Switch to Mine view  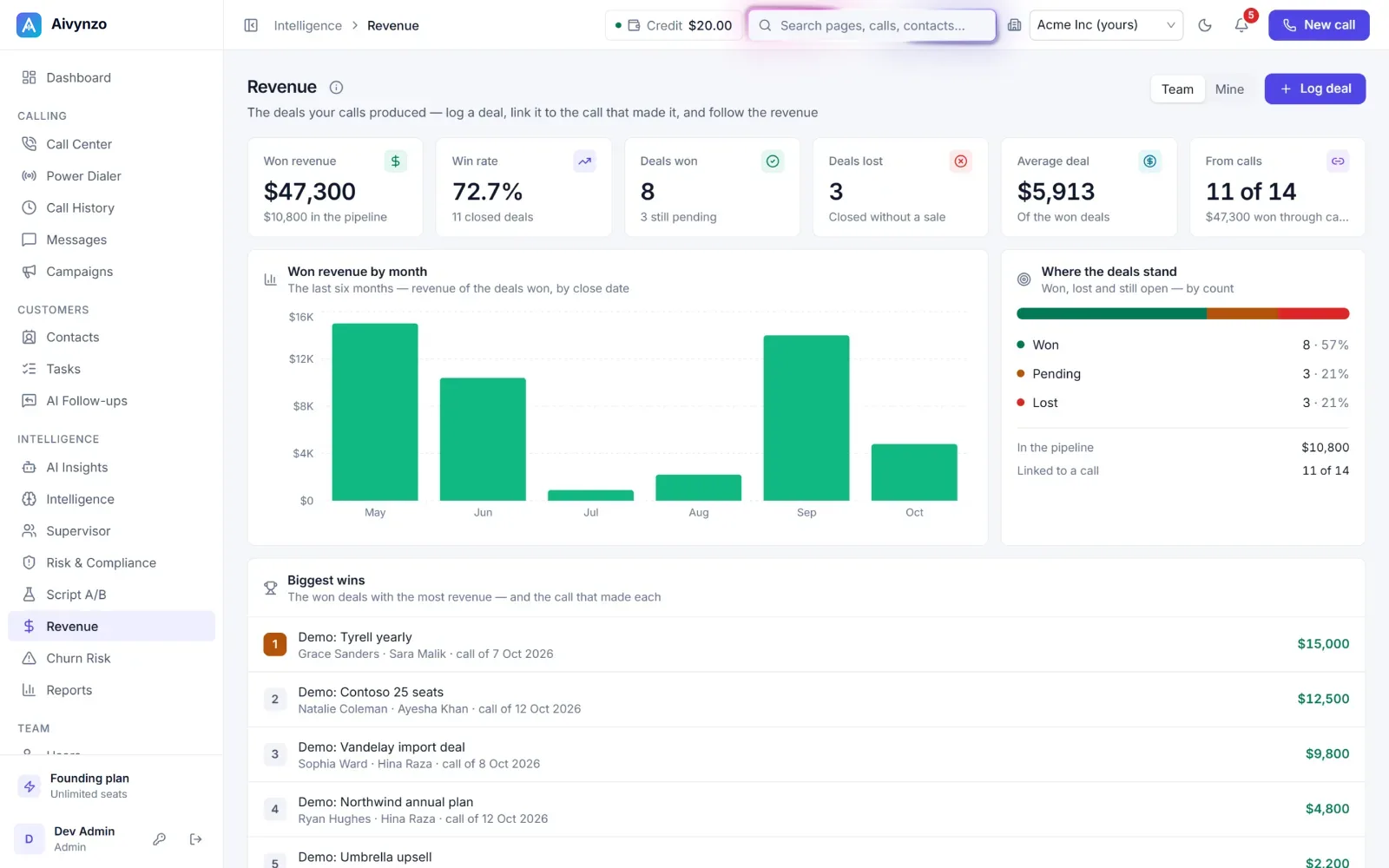1229,89
